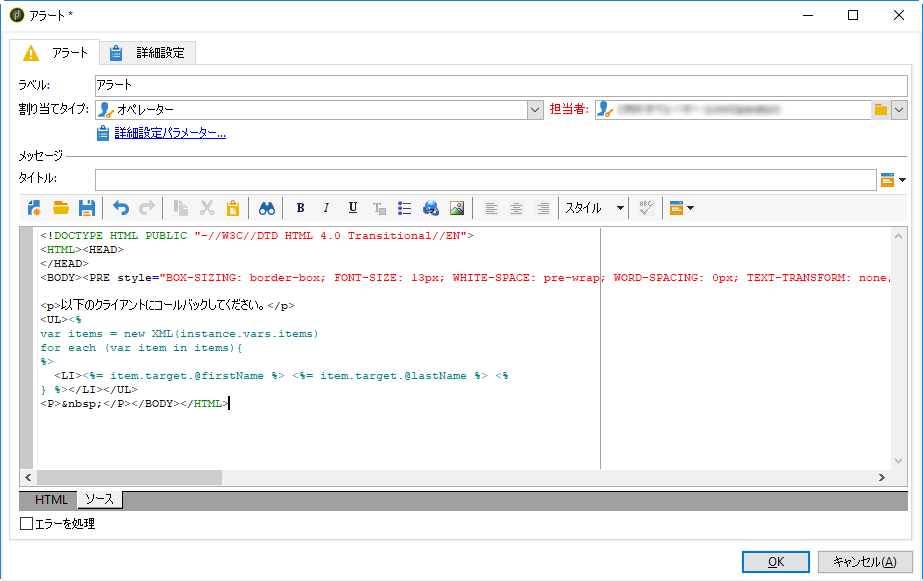Open the スタイル style dropdown

point(594,208)
